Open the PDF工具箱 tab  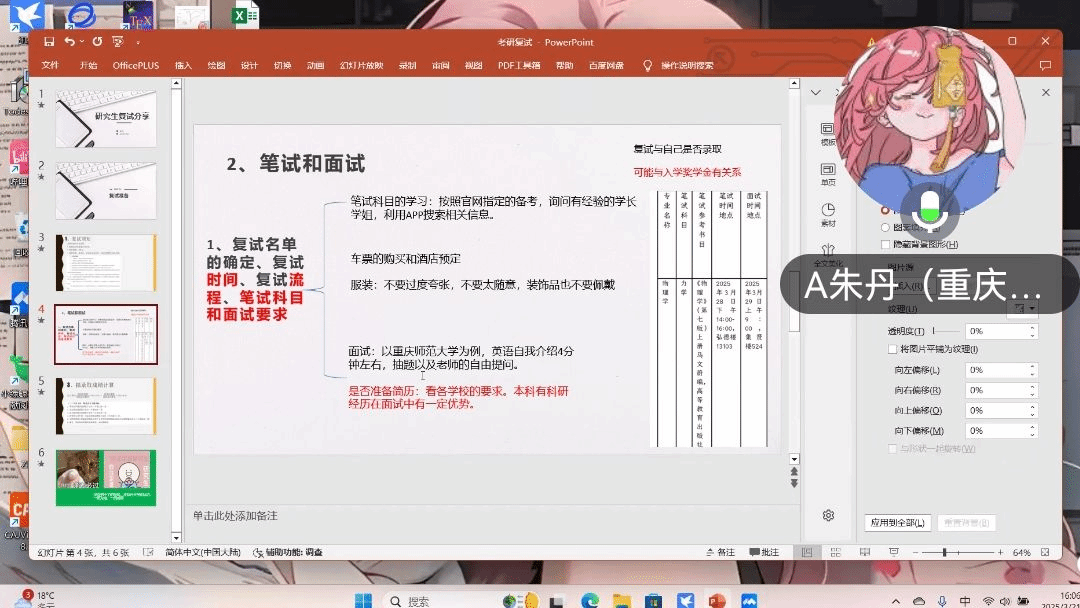pos(519,65)
